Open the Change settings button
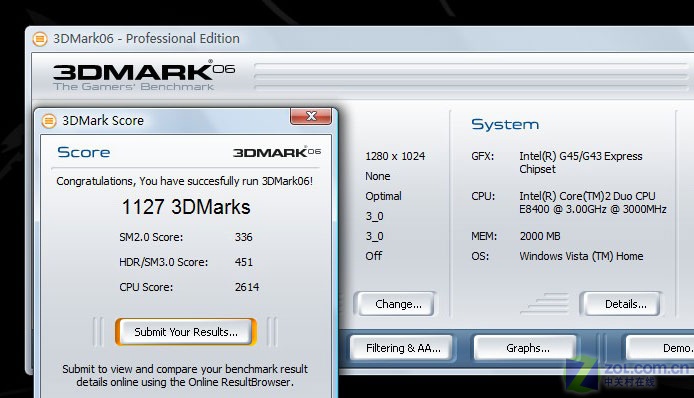 (x=398, y=304)
